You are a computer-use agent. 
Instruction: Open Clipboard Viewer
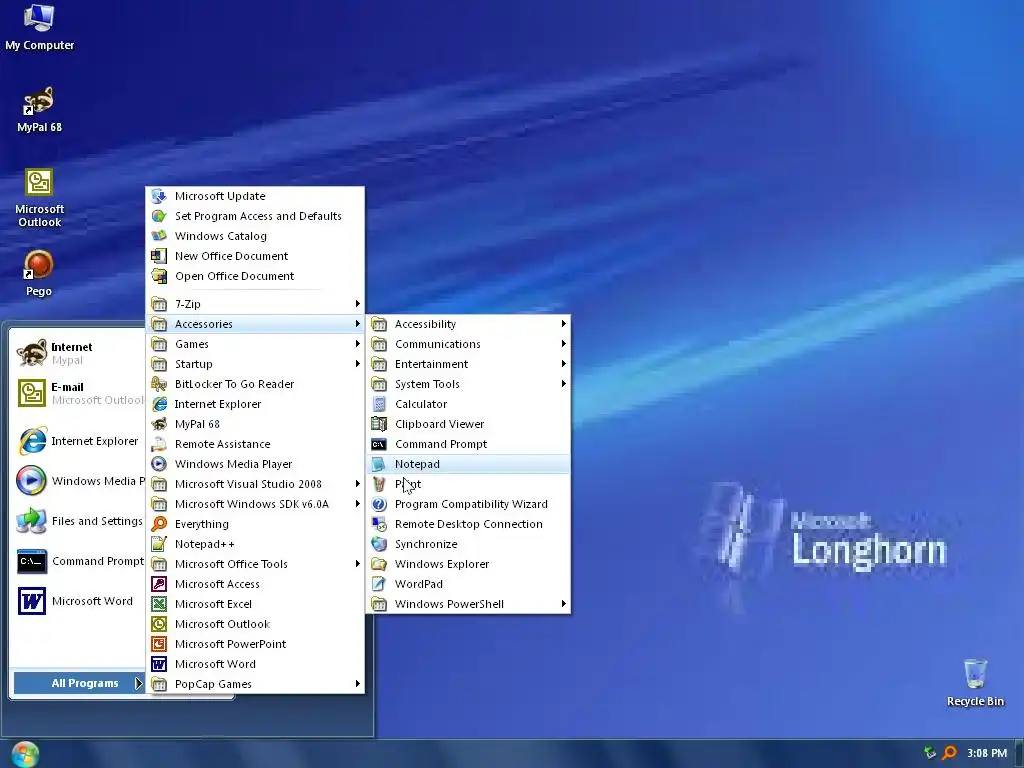click(468, 424)
